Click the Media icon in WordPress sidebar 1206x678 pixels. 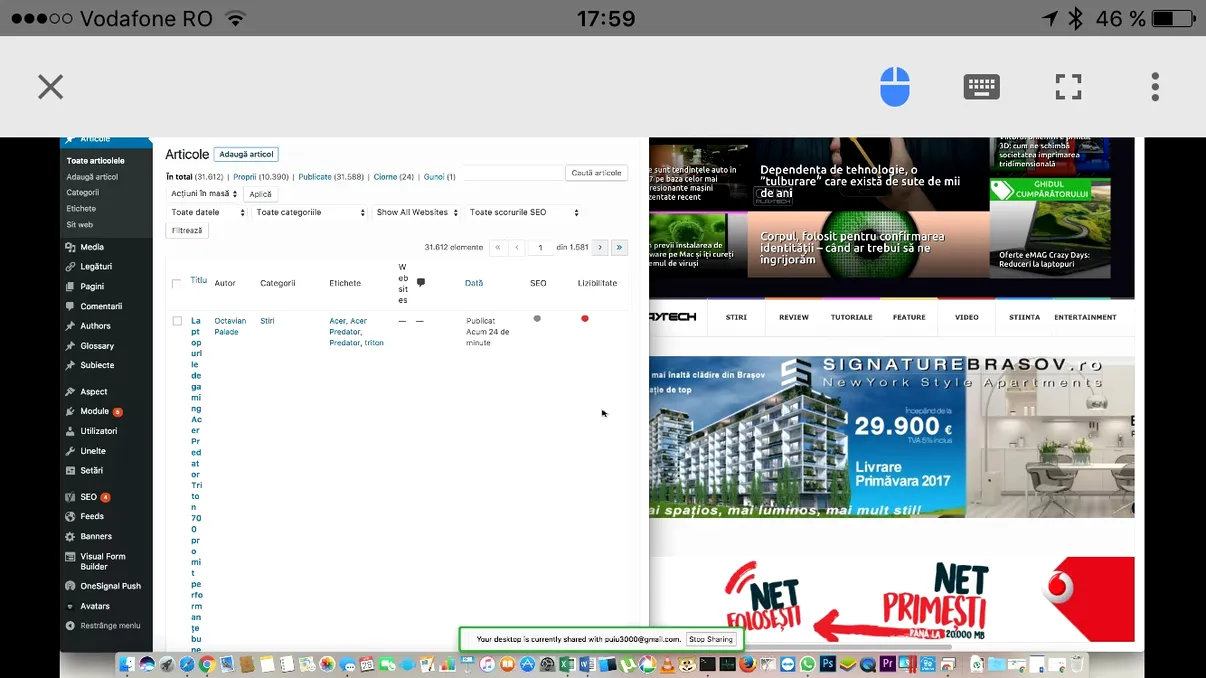(x=70, y=247)
